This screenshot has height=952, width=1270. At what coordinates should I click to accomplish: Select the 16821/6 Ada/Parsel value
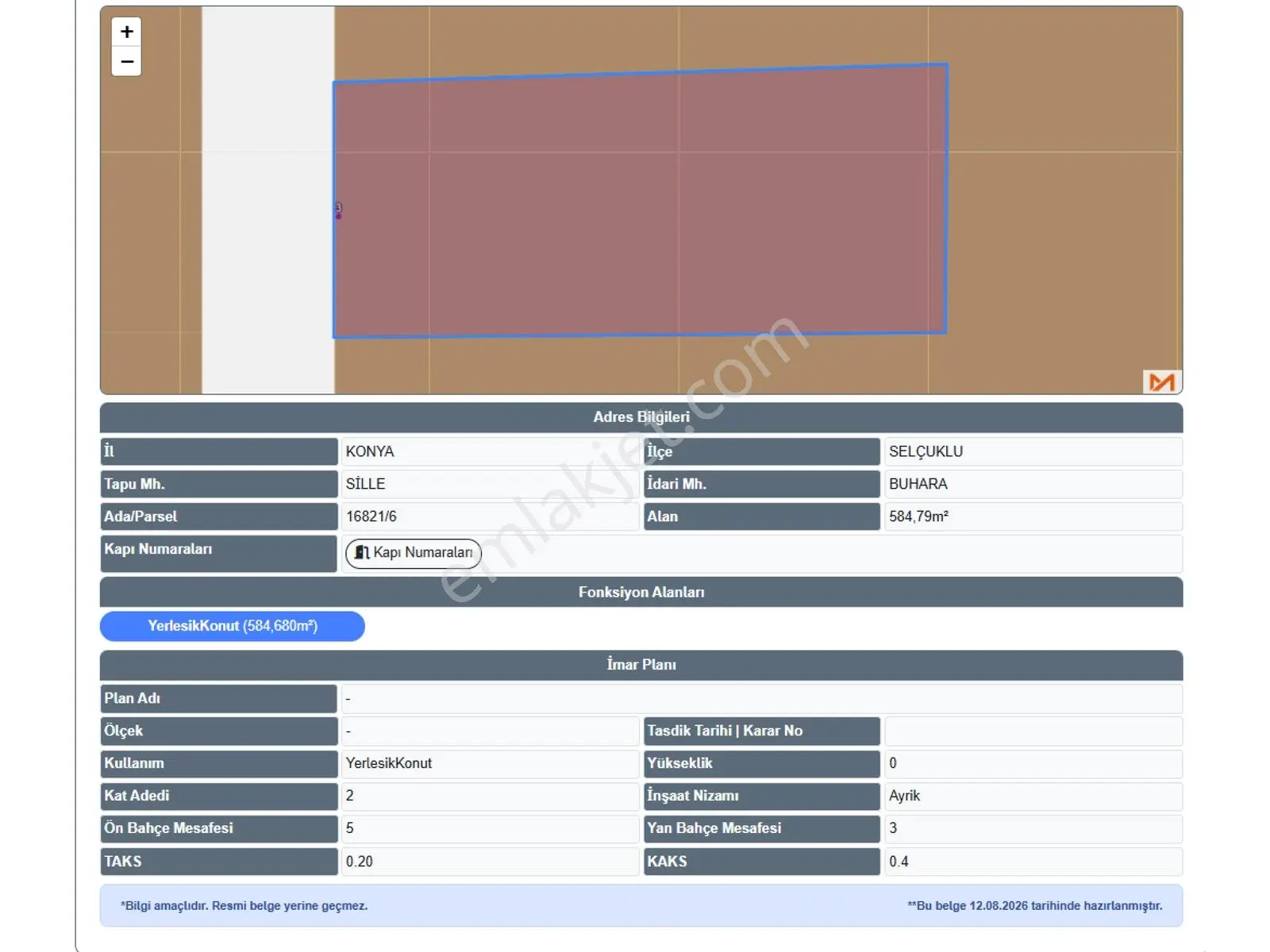click(371, 516)
